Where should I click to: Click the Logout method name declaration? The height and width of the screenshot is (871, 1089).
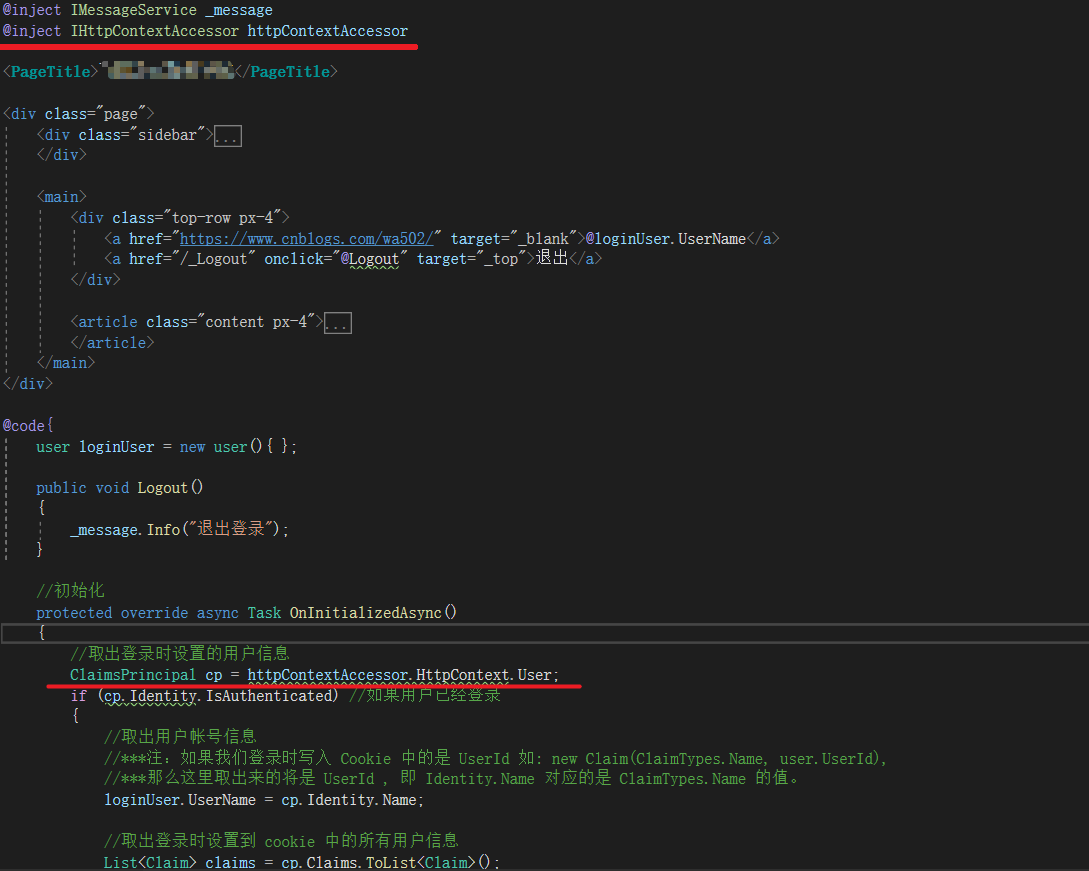tap(163, 488)
